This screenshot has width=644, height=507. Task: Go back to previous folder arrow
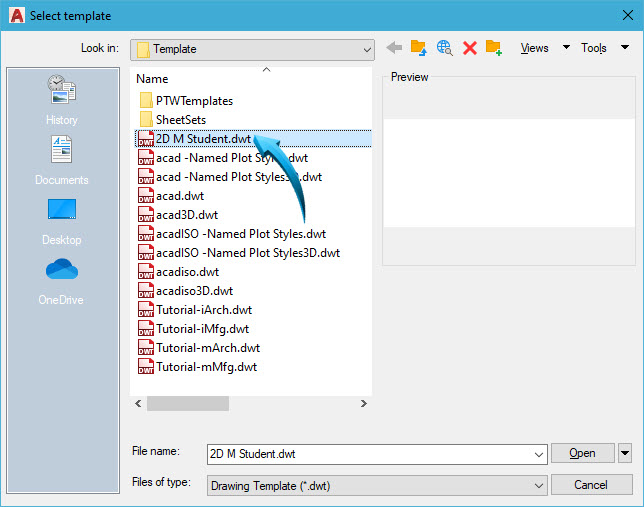[x=394, y=48]
